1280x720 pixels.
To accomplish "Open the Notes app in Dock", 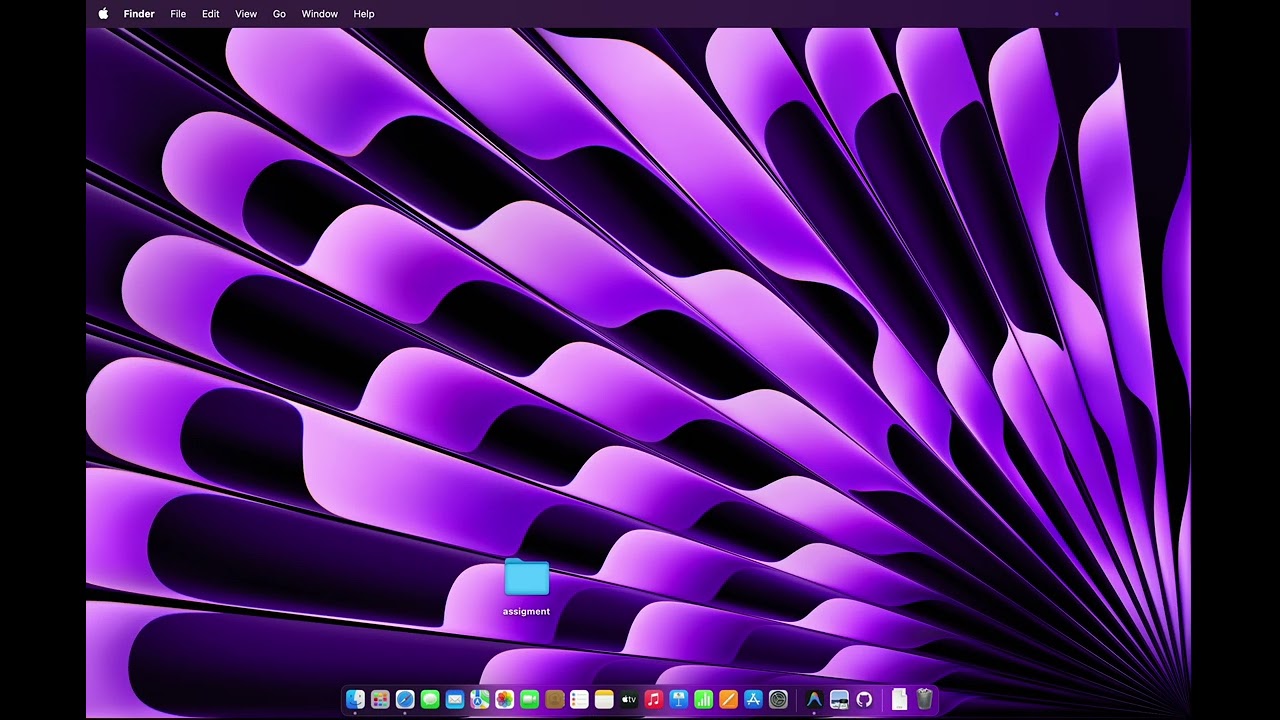I will tap(604, 699).
